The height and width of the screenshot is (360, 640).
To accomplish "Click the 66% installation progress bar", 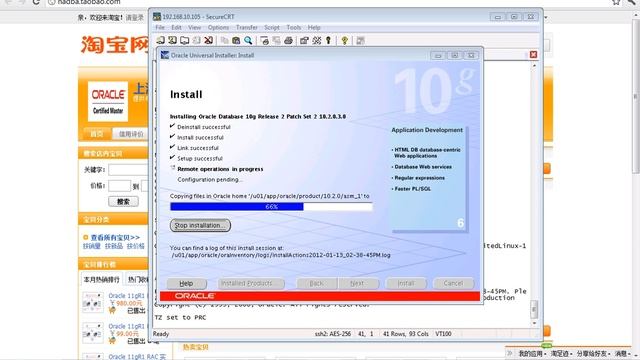I will click(x=271, y=207).
